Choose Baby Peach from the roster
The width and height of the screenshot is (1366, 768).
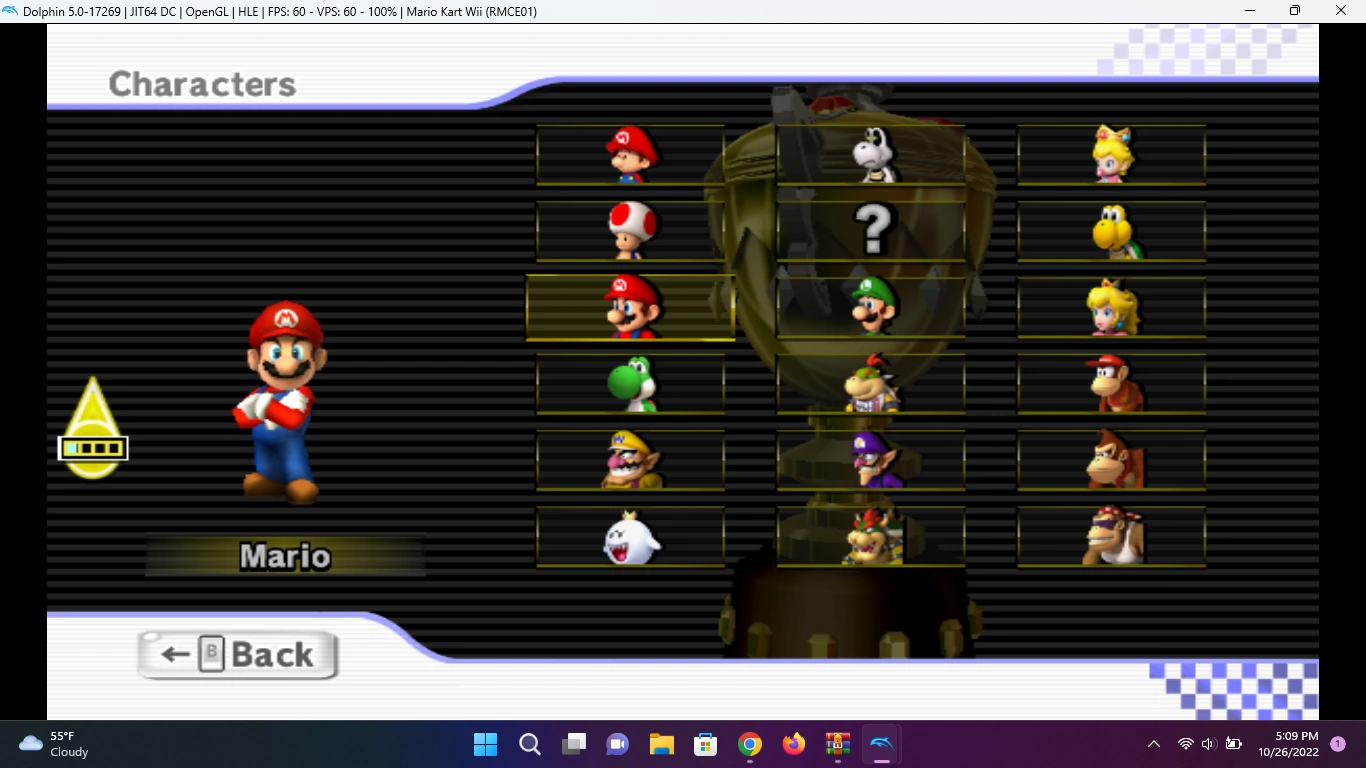coord(1112,155)
